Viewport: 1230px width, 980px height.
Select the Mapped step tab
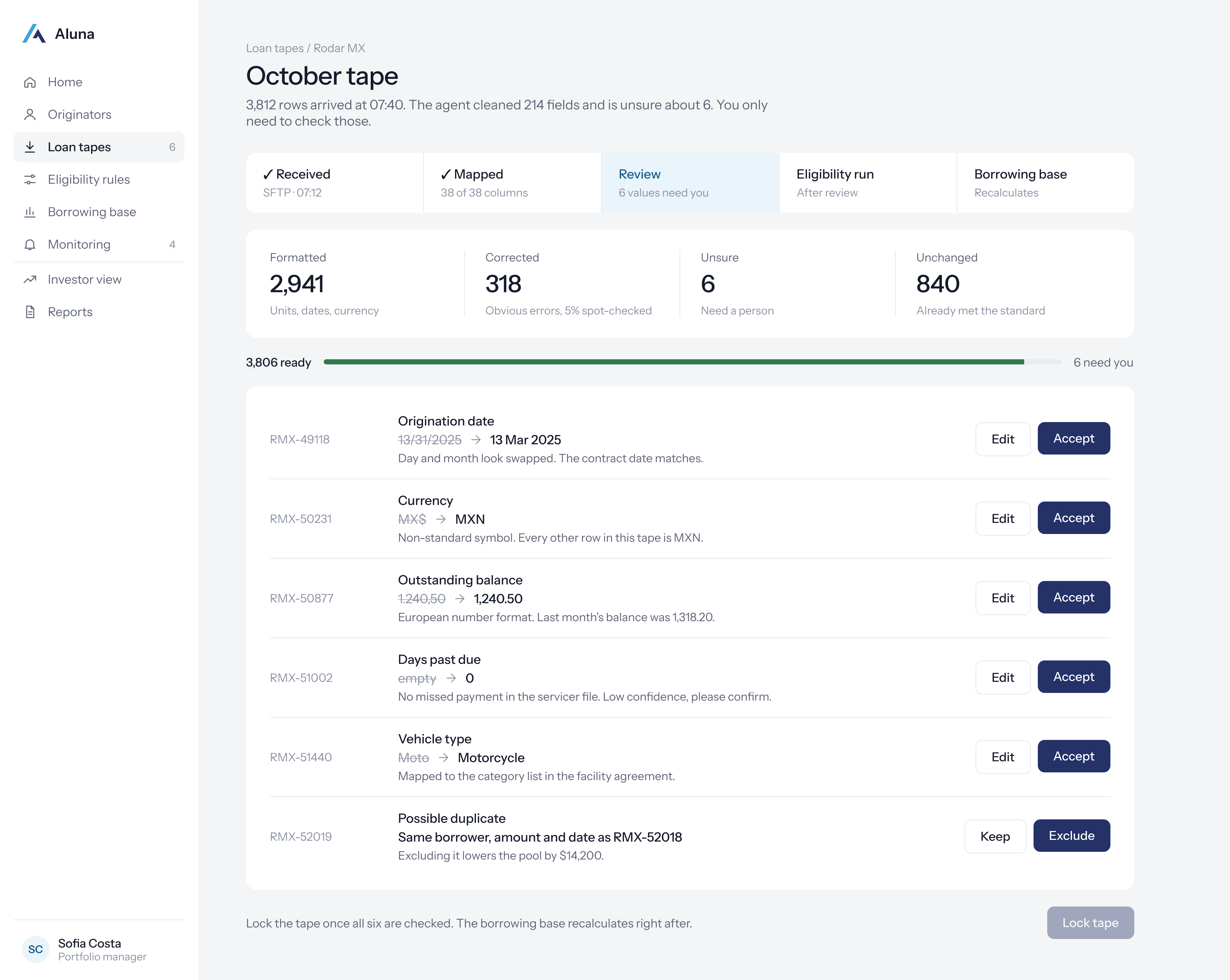coord(512,183)
